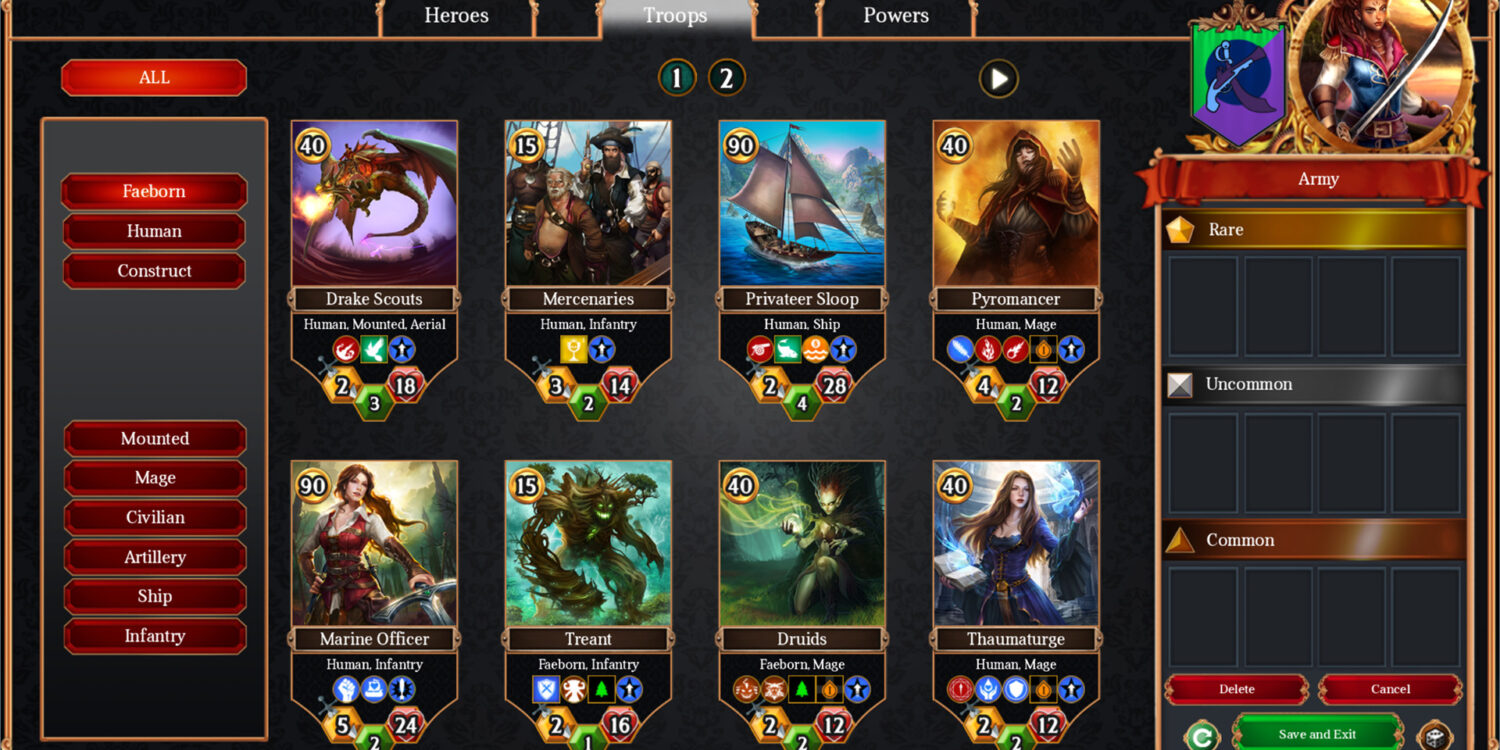This screenshot has height=750, width=1500.
Task: Open the Powers tab
Action: [895, 17]
